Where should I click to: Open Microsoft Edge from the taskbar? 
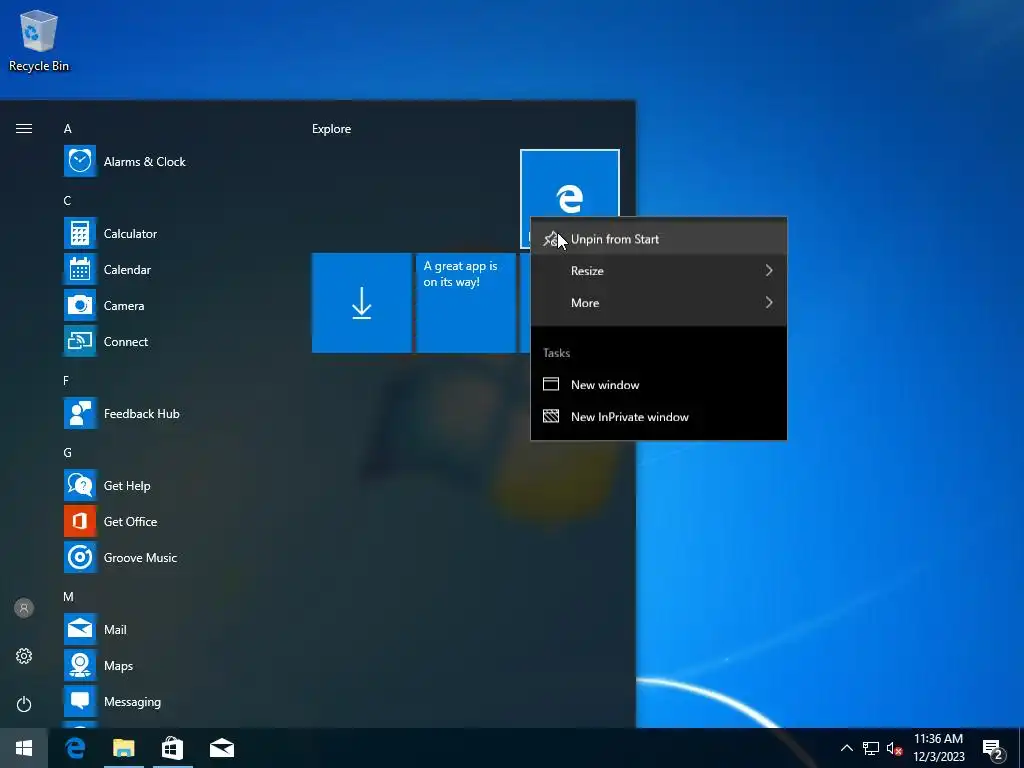click(75, 748)
